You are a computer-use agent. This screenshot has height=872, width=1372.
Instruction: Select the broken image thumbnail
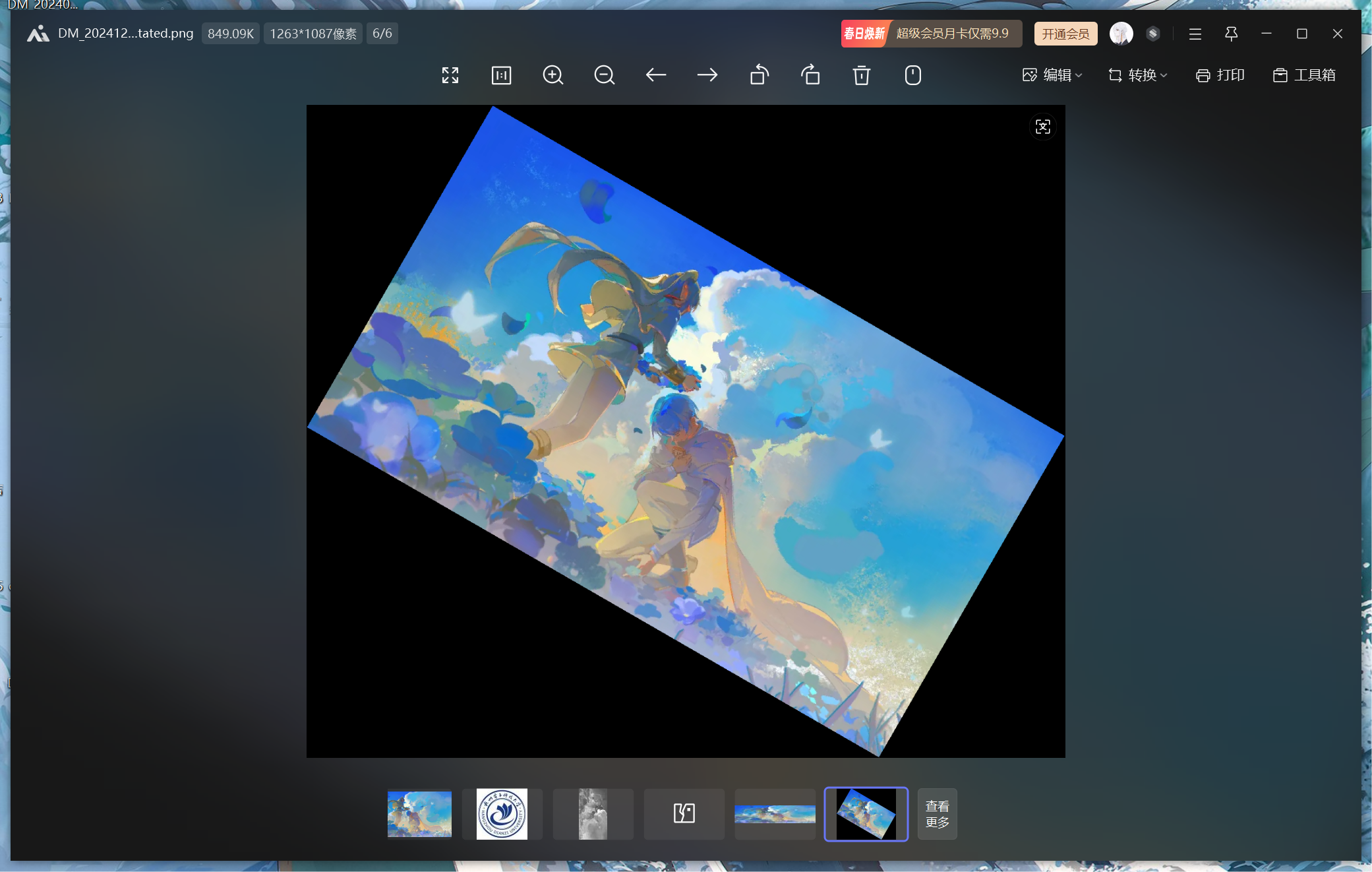tap(684, 814)
